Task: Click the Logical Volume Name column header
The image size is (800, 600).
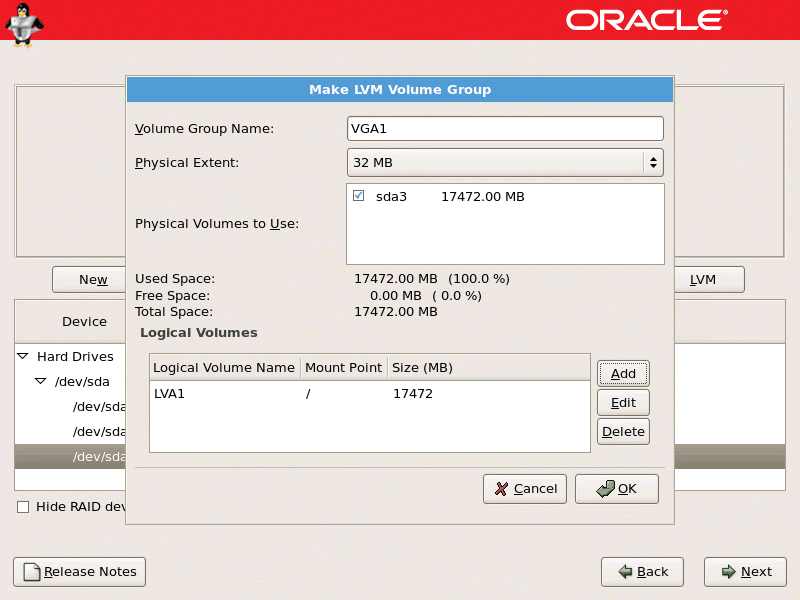Action: tap(224, 367)
